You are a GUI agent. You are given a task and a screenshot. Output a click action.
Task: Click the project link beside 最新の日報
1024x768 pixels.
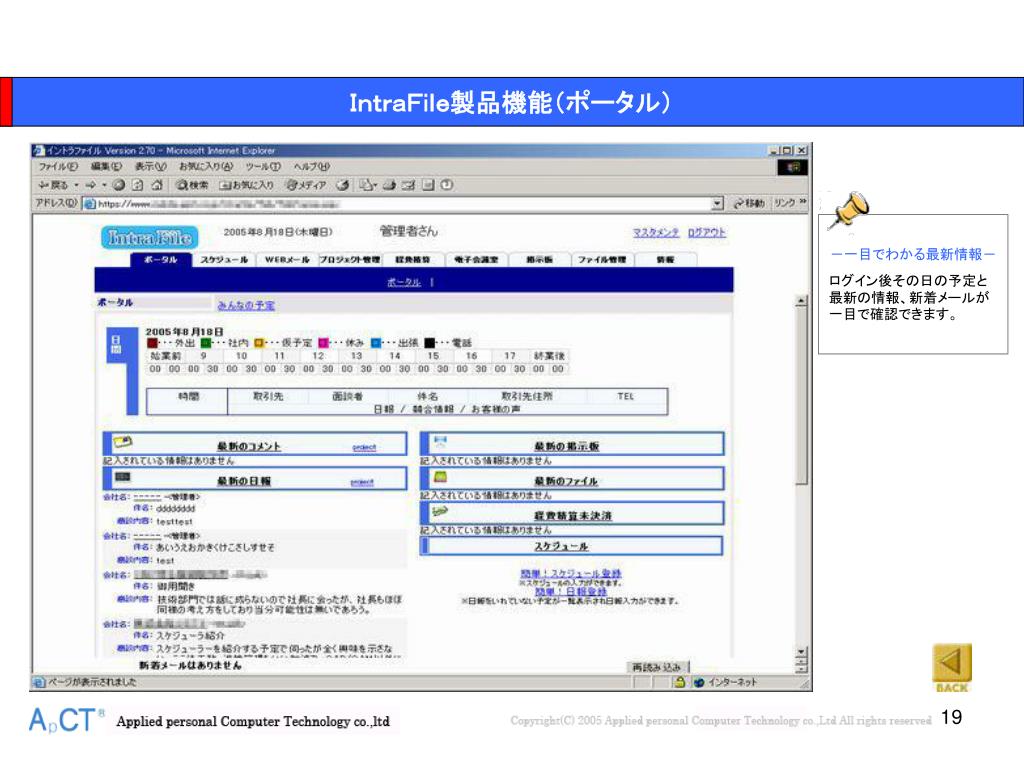(362, 482)
